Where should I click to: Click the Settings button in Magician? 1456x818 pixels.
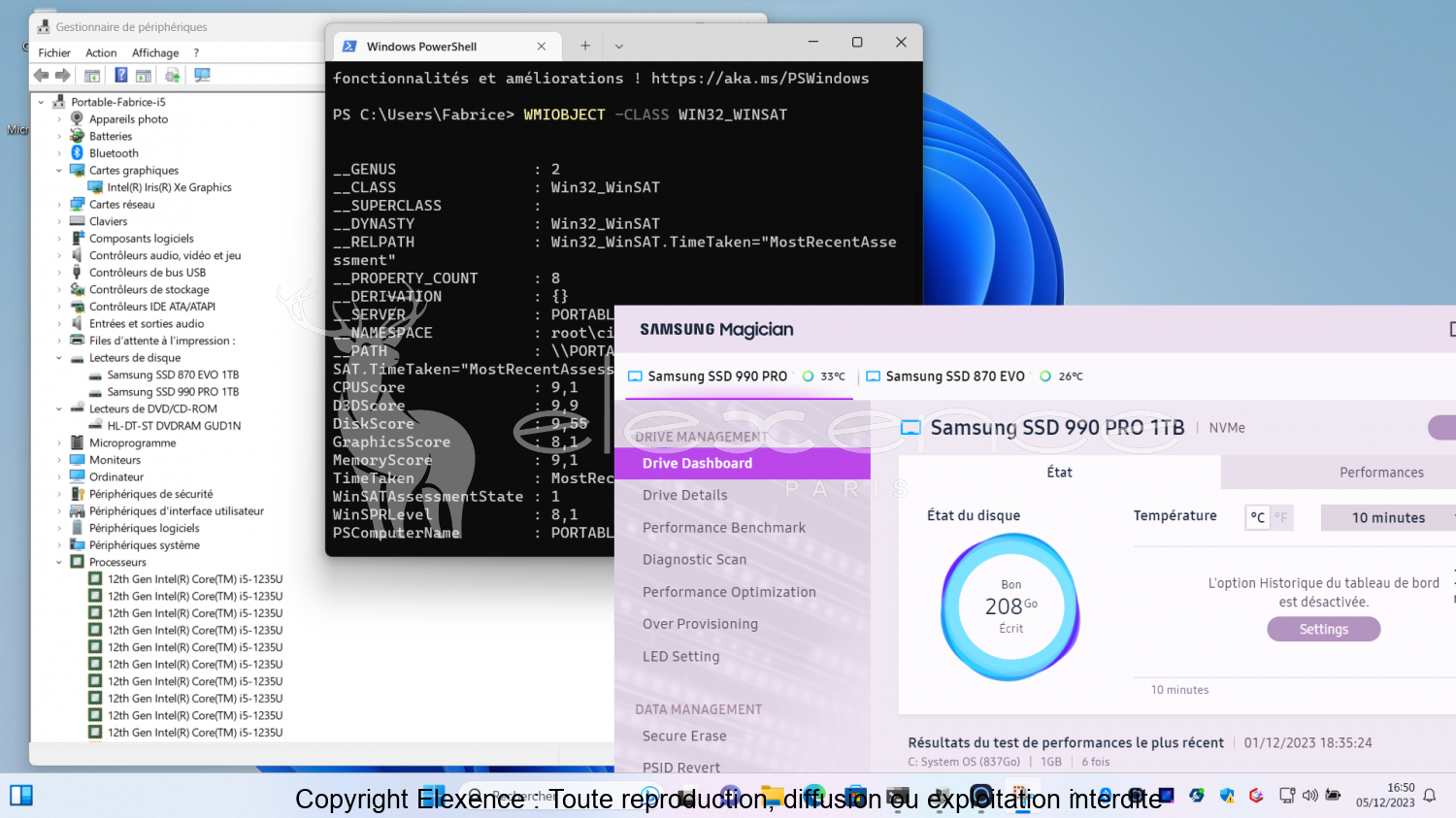click(1324, 629)
